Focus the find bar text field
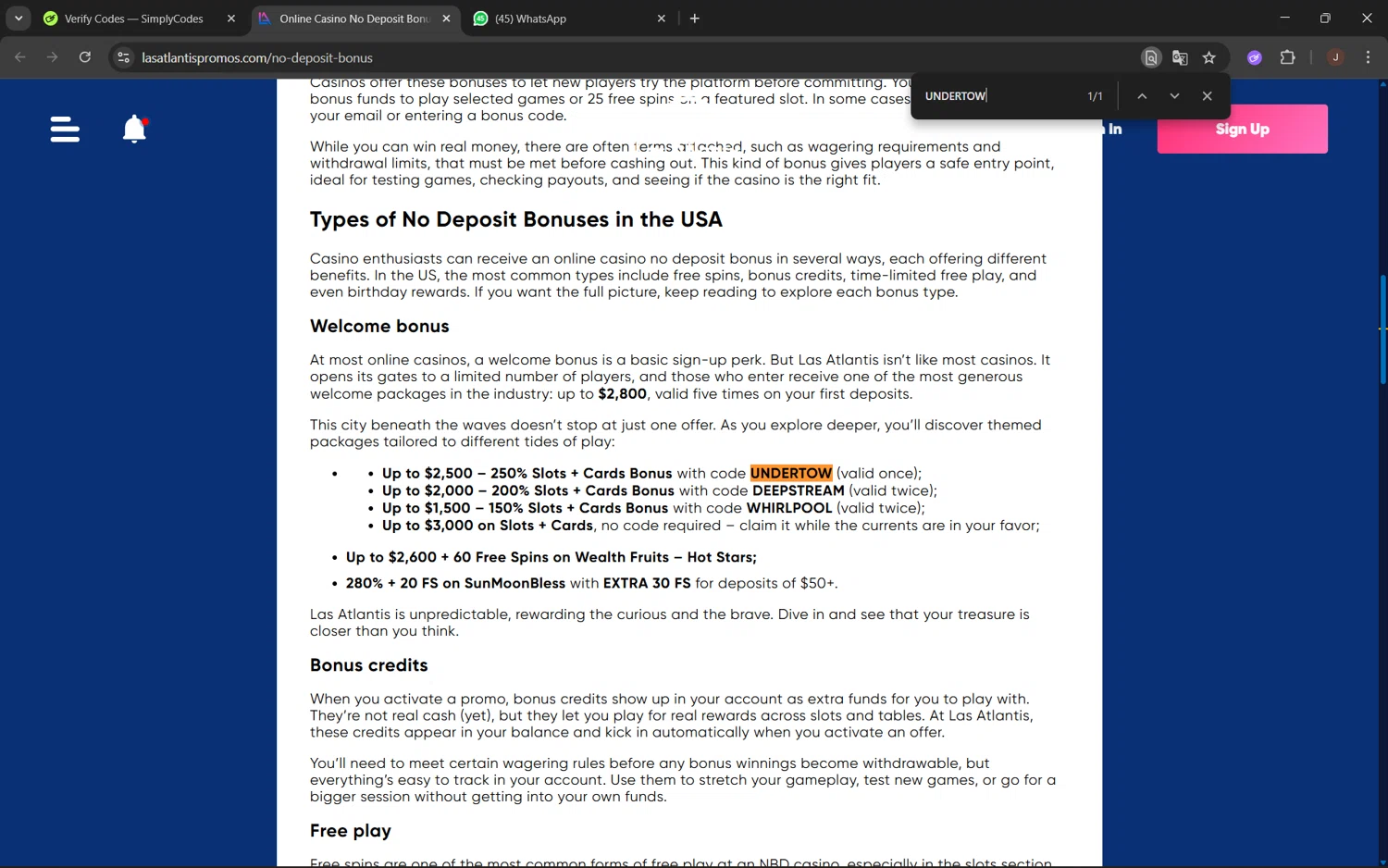 click(x=999, y=96)
